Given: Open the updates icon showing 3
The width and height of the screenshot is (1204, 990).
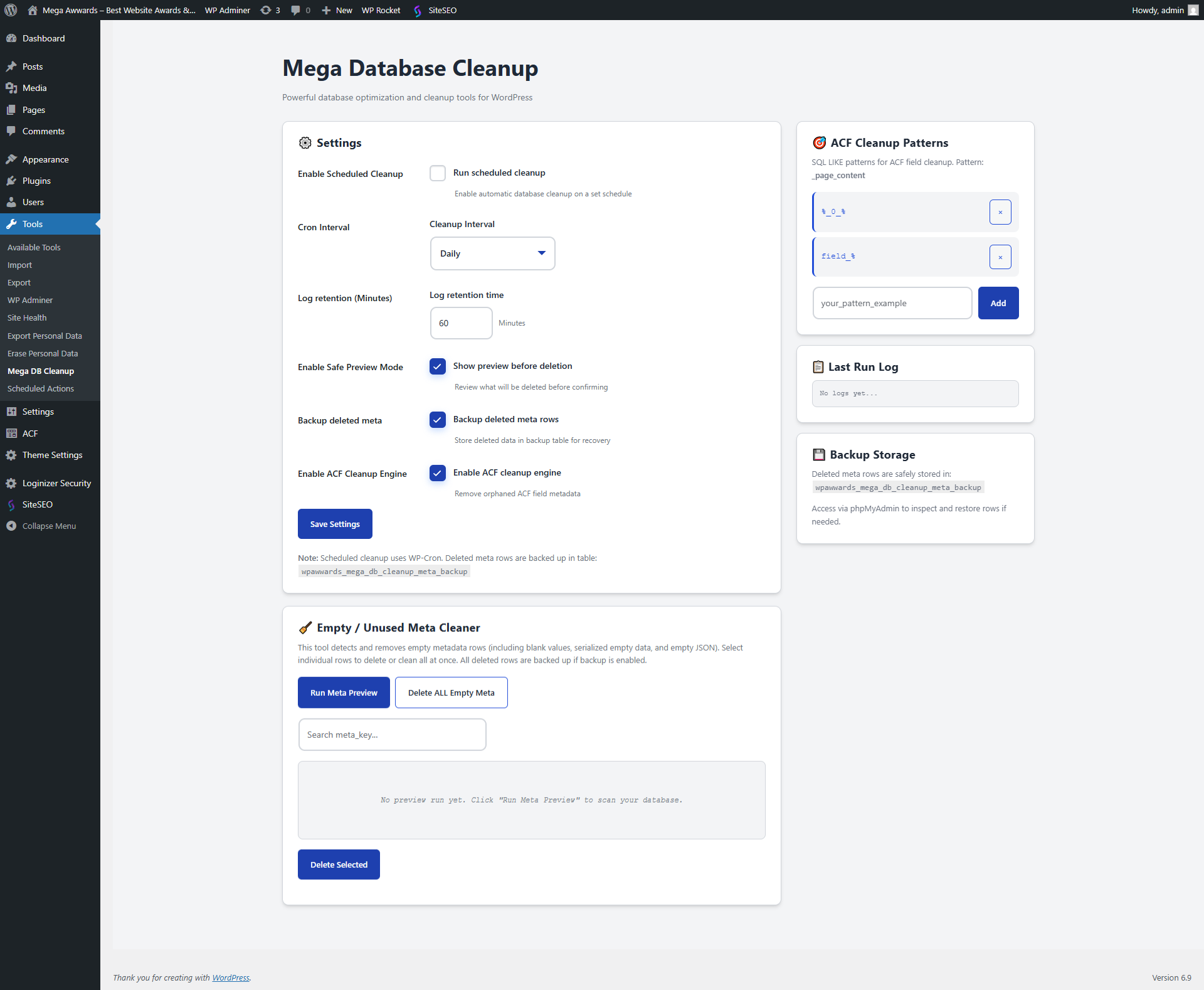Looking at the screenshot, I should pyautogui.click(x=267, y=10).
